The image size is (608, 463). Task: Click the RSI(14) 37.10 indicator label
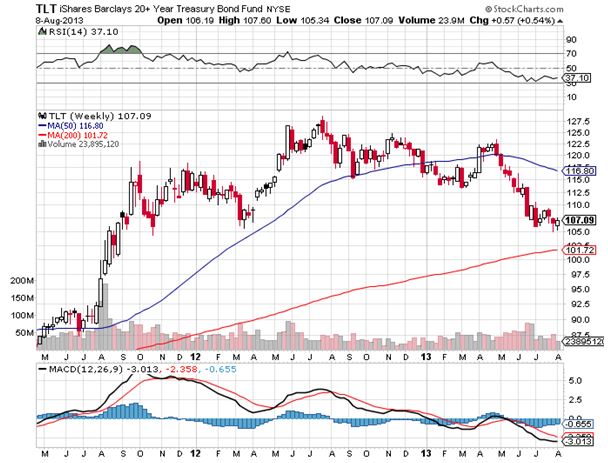pyautogui.click(x=83, y=32)
